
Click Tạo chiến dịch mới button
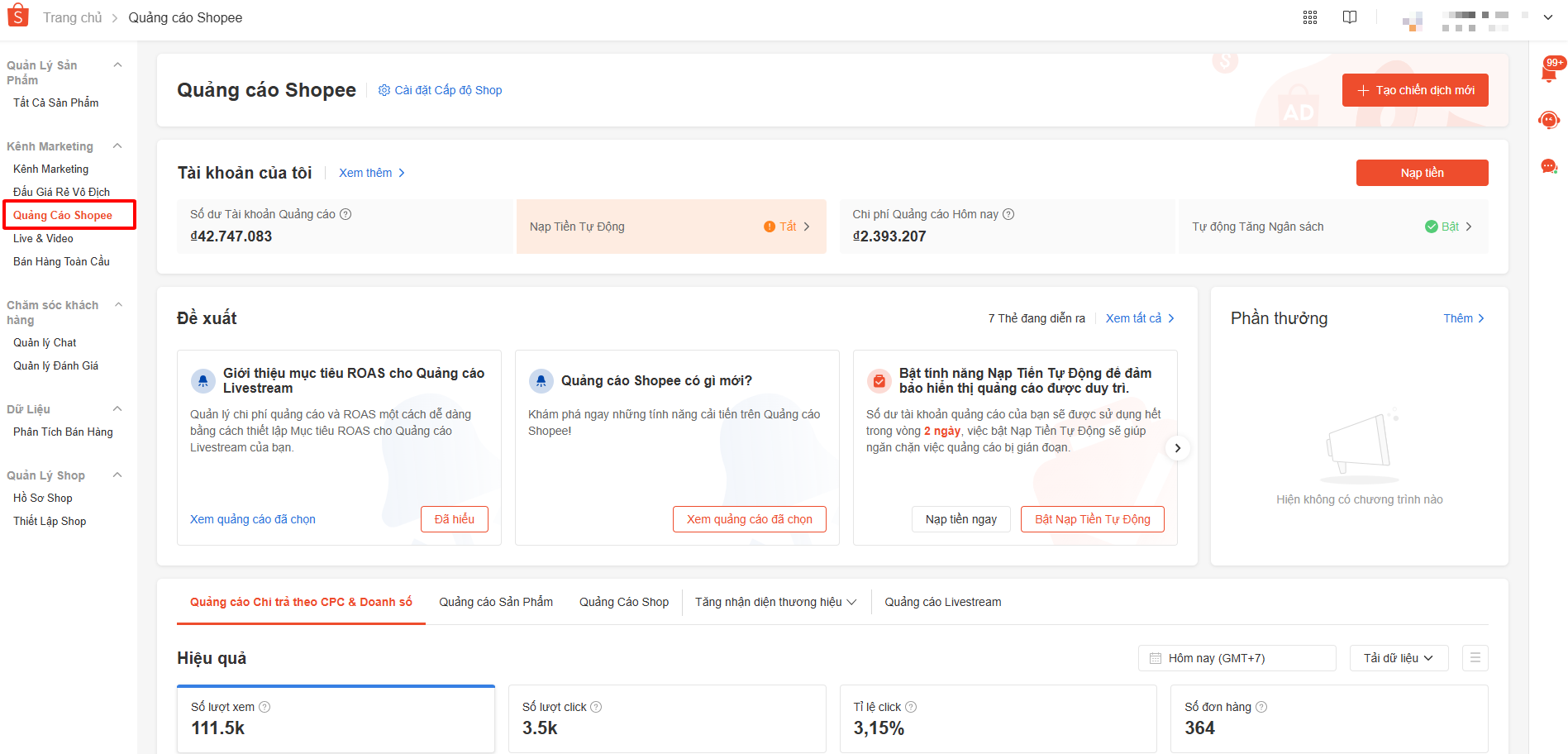[x=1415, y=90]
